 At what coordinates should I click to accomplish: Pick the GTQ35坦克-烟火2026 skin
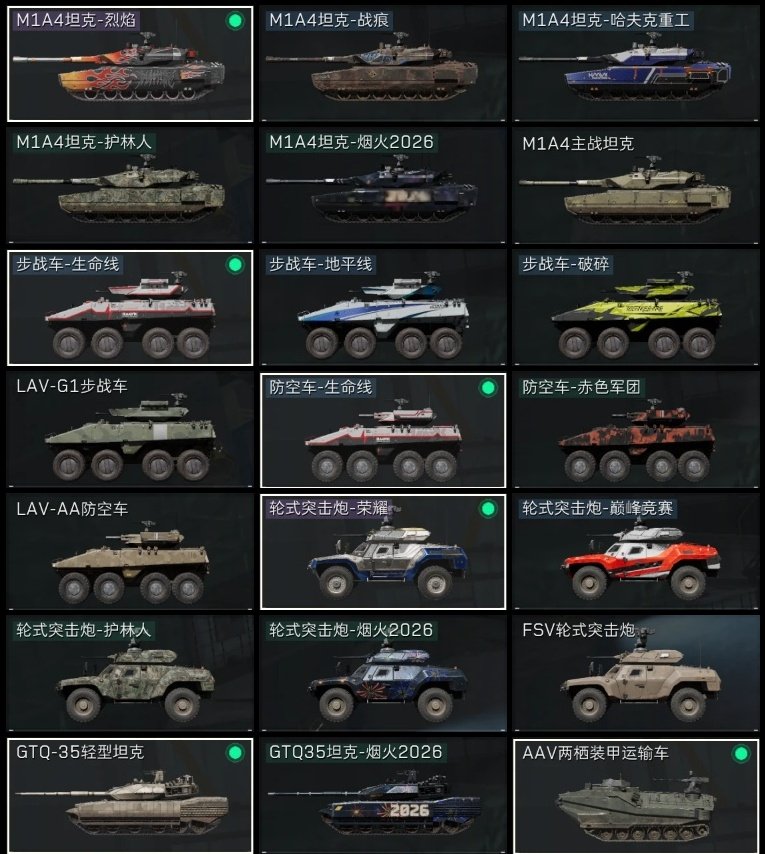click(x=383, y=796)
